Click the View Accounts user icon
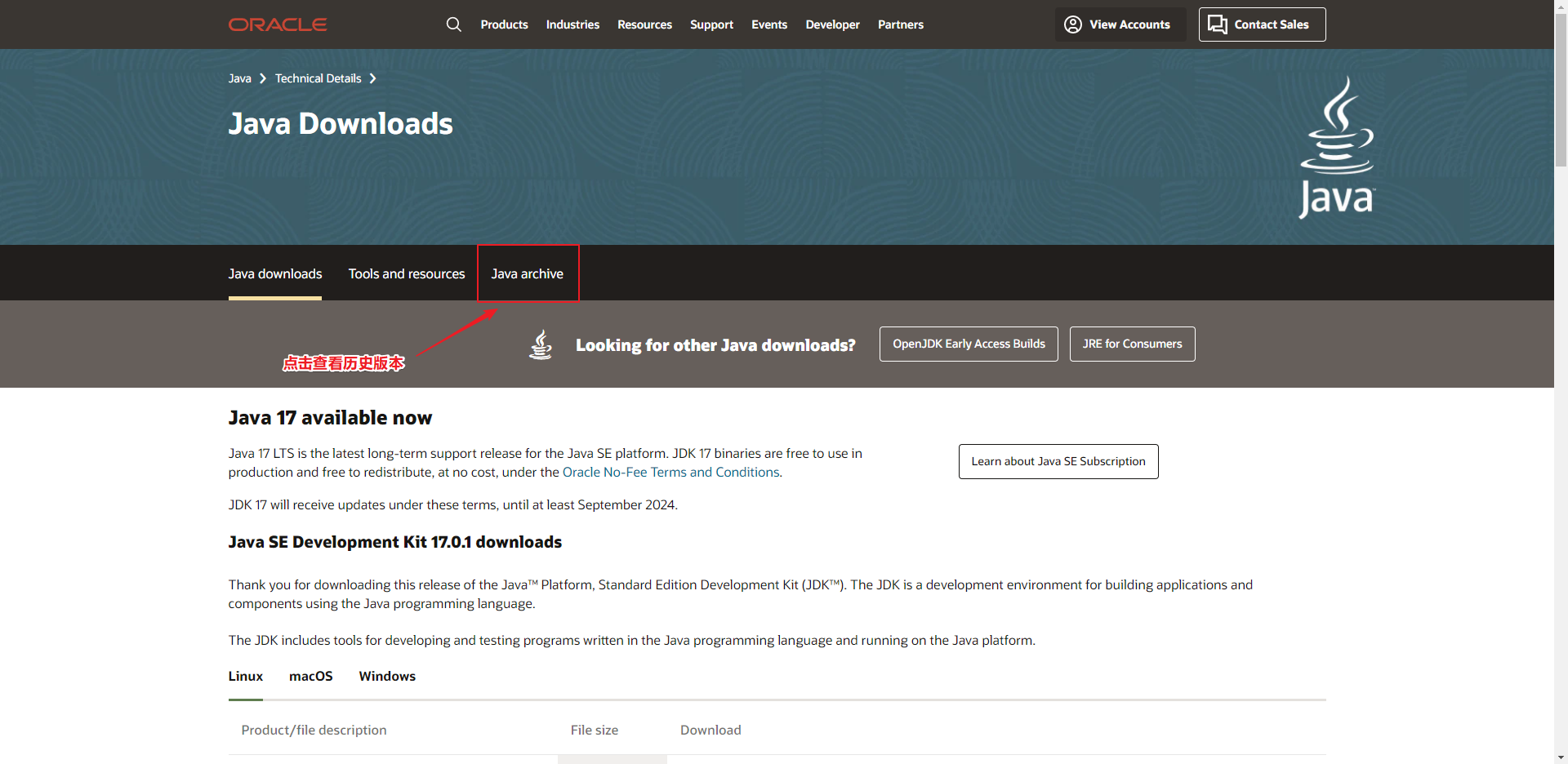The image size is (1568, 764). coord(1073,24)
